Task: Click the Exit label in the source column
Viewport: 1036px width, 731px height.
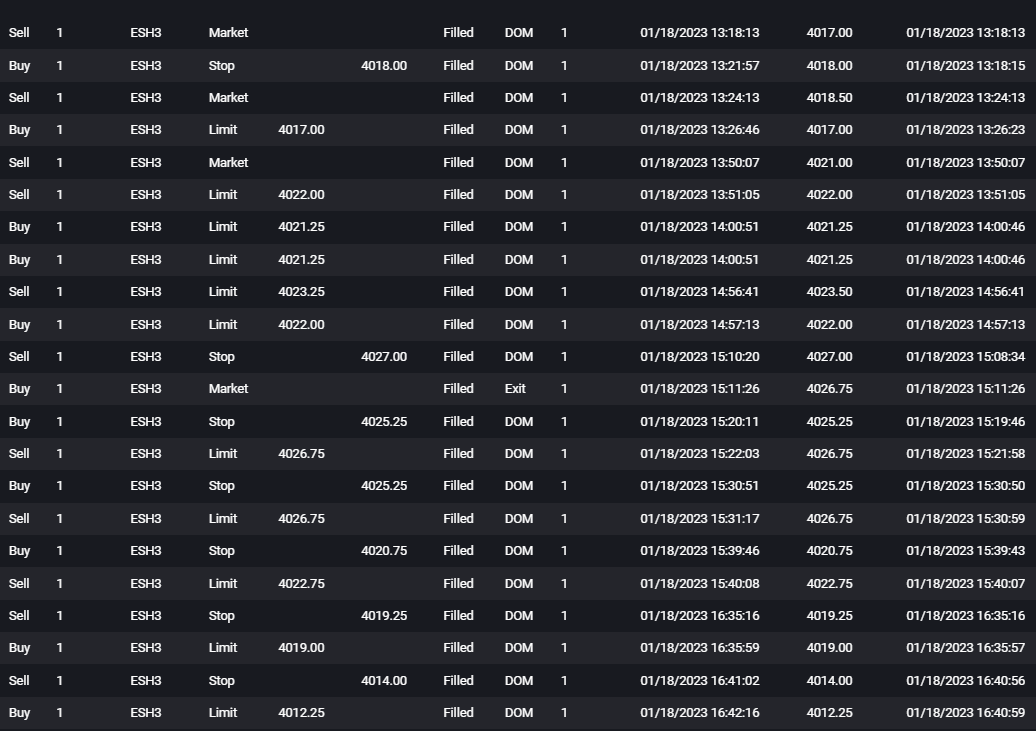Action: (x=515, y=389)
